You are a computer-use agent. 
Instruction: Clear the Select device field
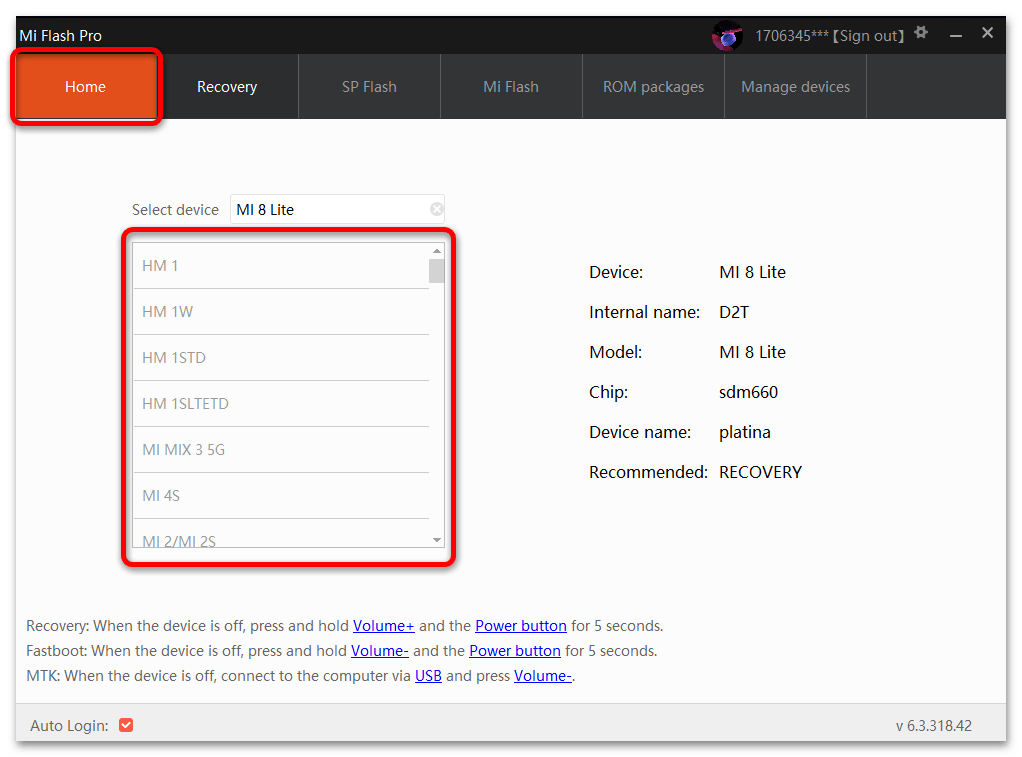coord(437,209)
